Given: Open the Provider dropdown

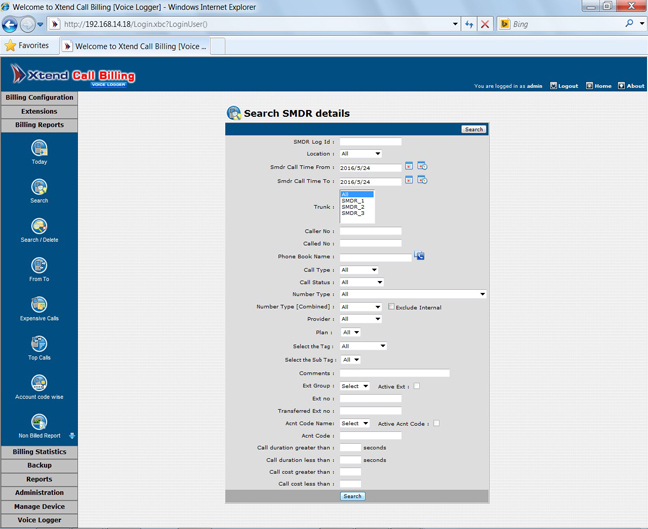Looking at the screenshot, I should pyautogui.click(x=361, y=319).
